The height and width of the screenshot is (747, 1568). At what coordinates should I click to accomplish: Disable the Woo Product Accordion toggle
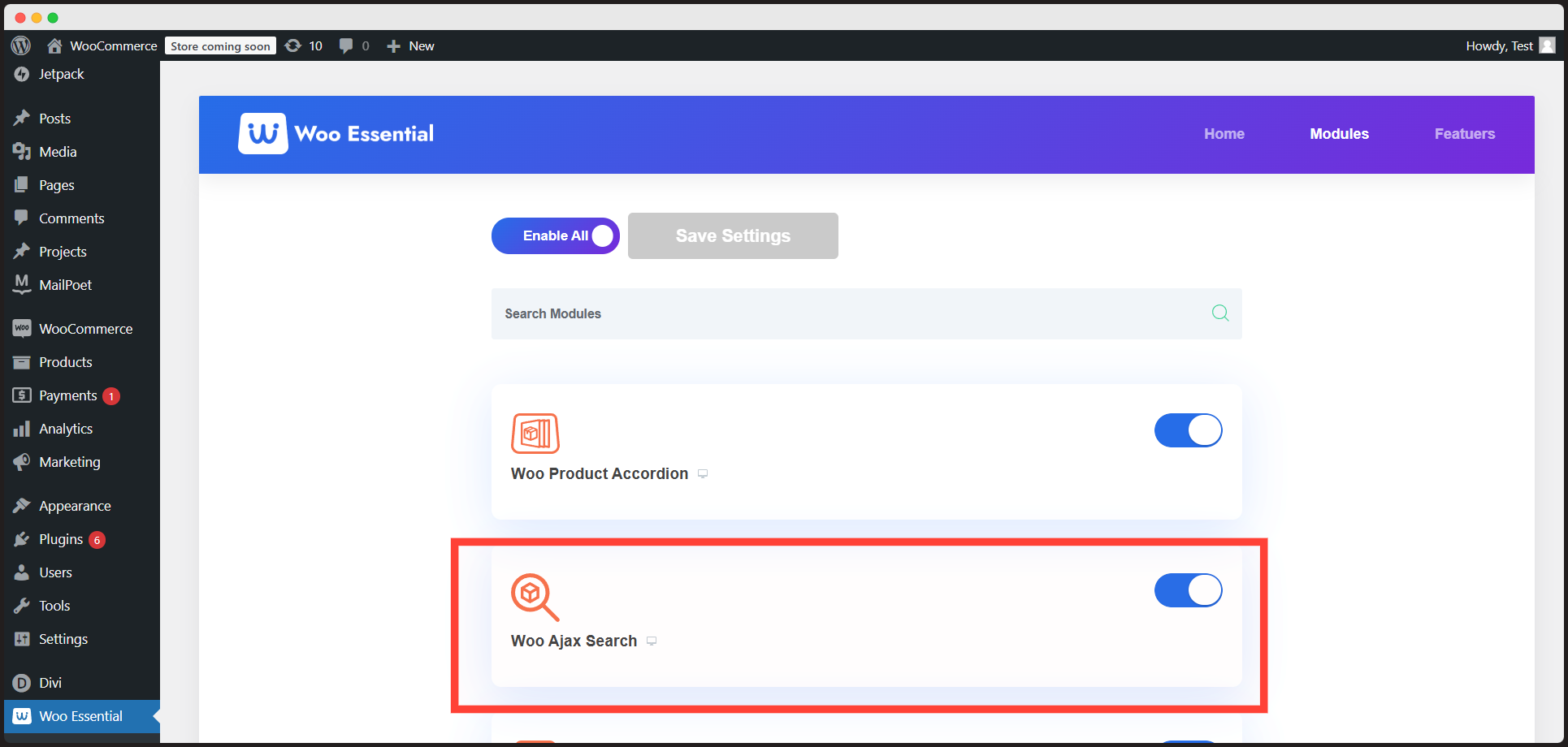click(1189, 430)
